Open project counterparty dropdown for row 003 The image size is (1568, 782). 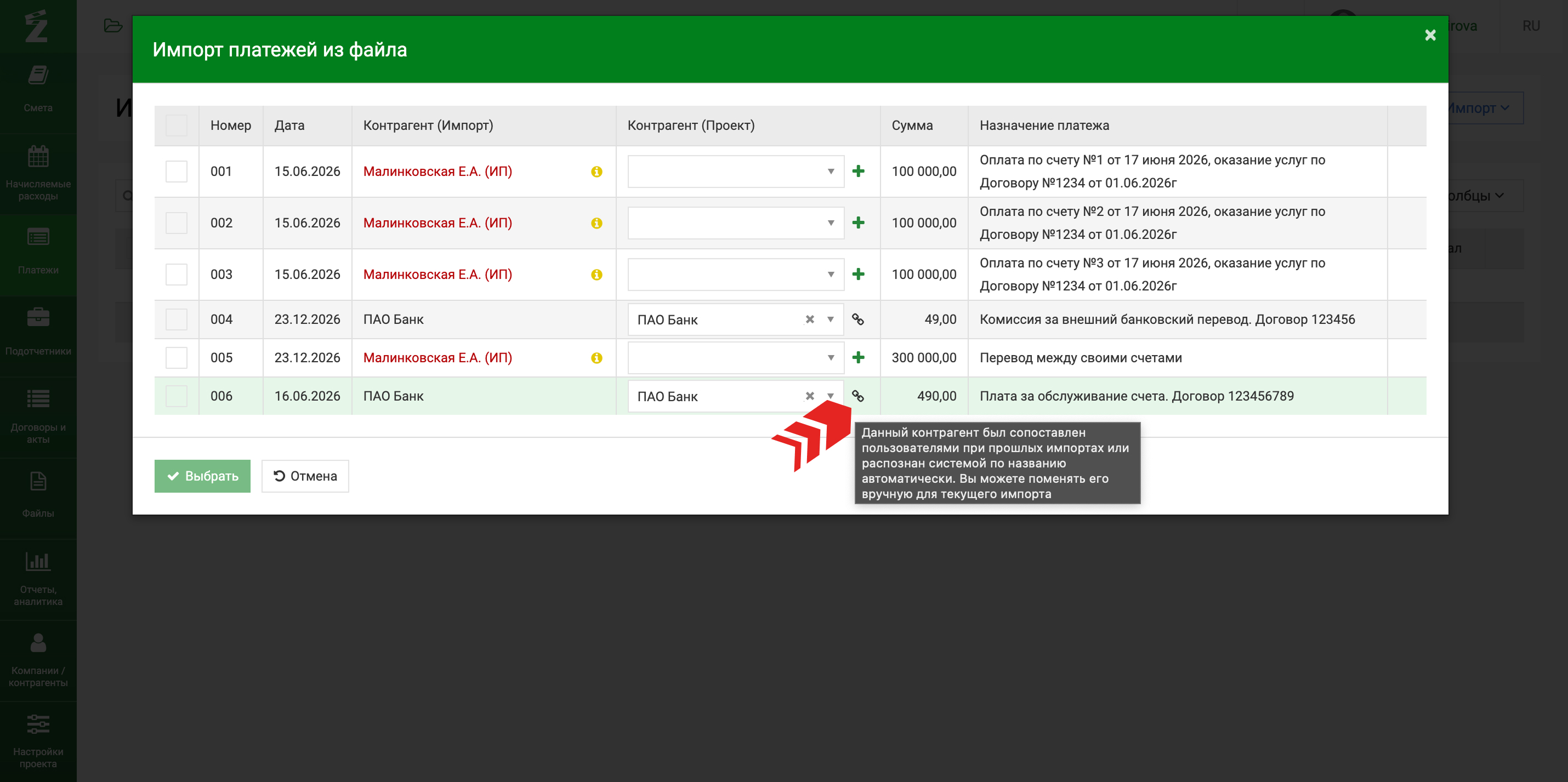coord(735,275)
